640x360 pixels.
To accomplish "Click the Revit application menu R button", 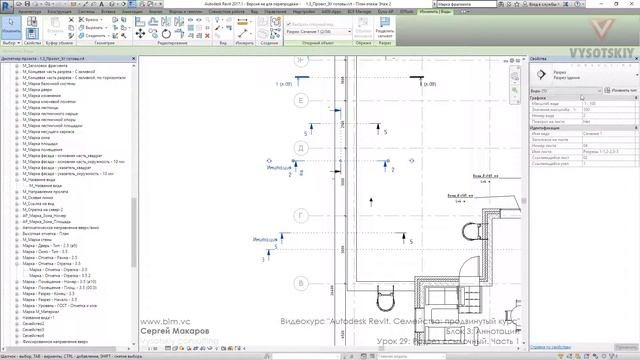I will 7,6.
